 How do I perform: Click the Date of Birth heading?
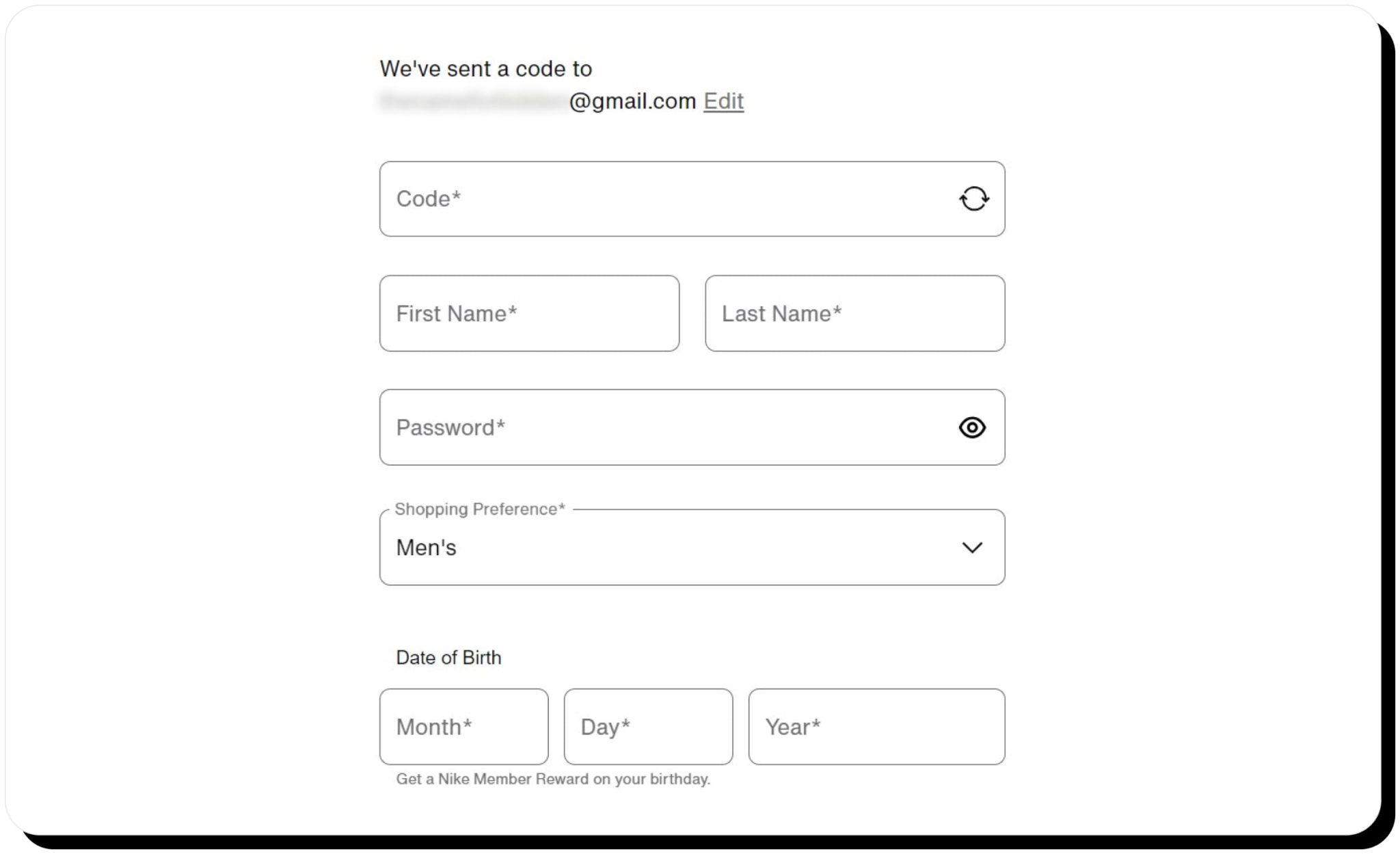pos(449,657)
